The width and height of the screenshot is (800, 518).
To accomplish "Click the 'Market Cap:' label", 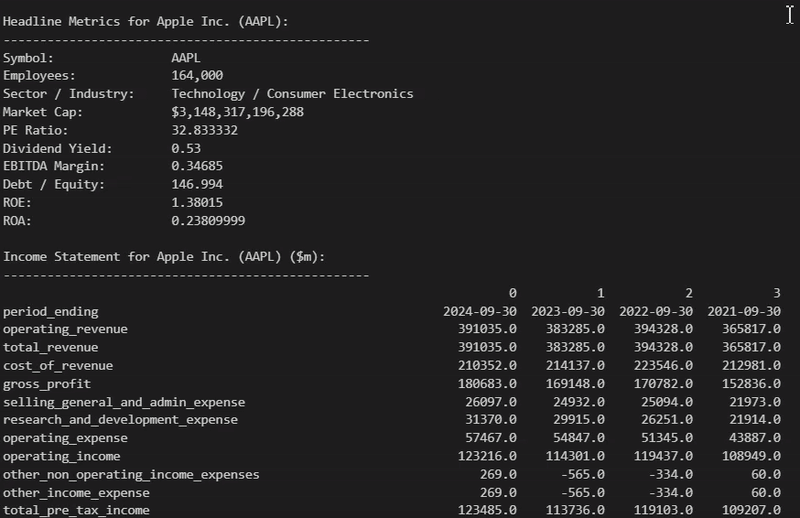I will coord(42,112).
